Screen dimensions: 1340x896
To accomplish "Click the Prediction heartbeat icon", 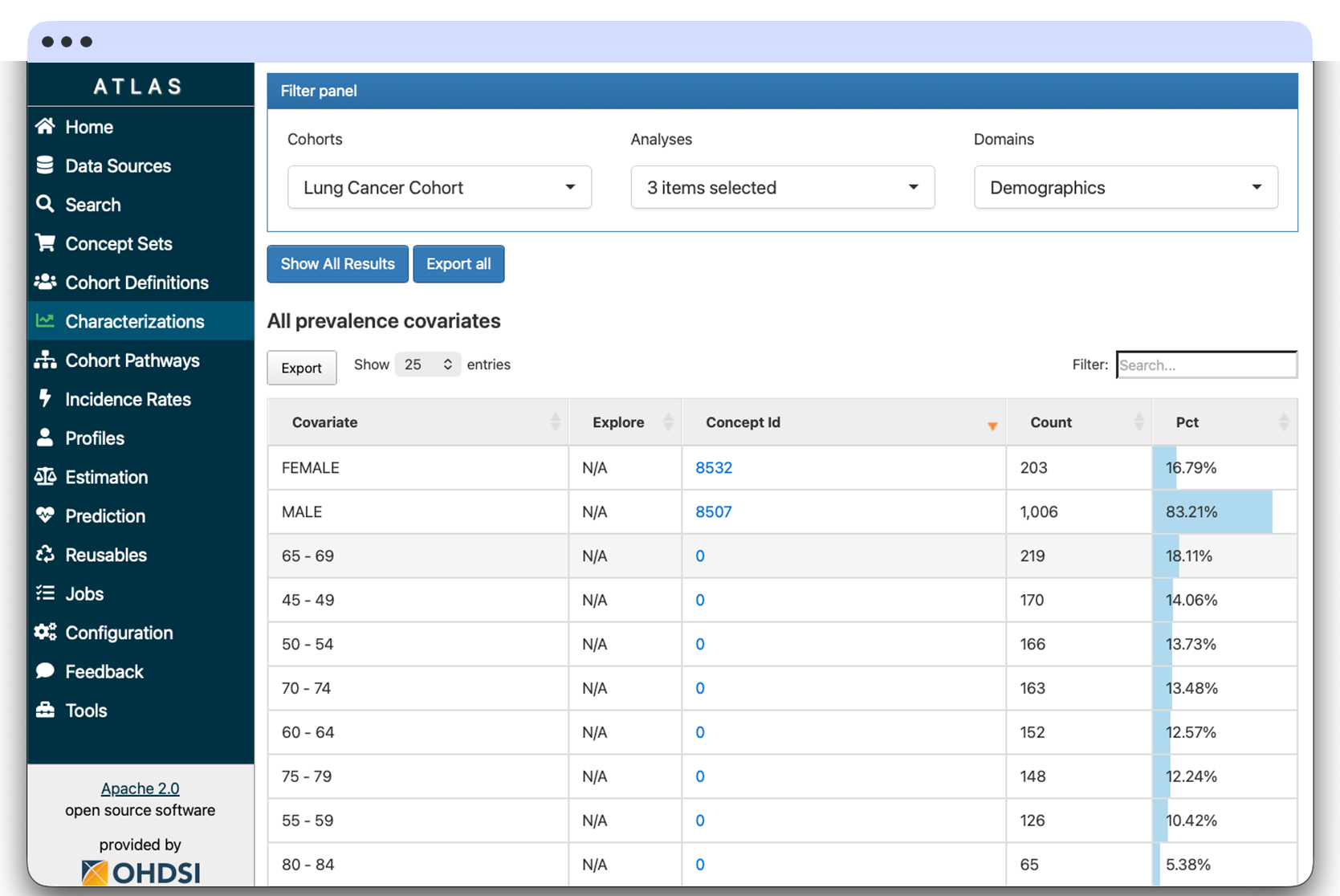I will (x=45, y=515).
